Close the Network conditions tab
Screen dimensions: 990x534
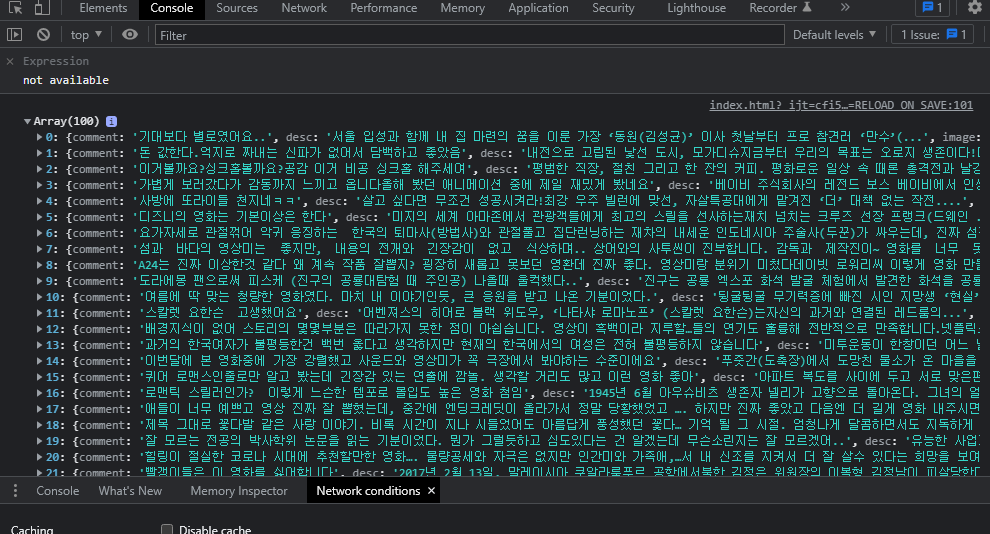[431, 490]
